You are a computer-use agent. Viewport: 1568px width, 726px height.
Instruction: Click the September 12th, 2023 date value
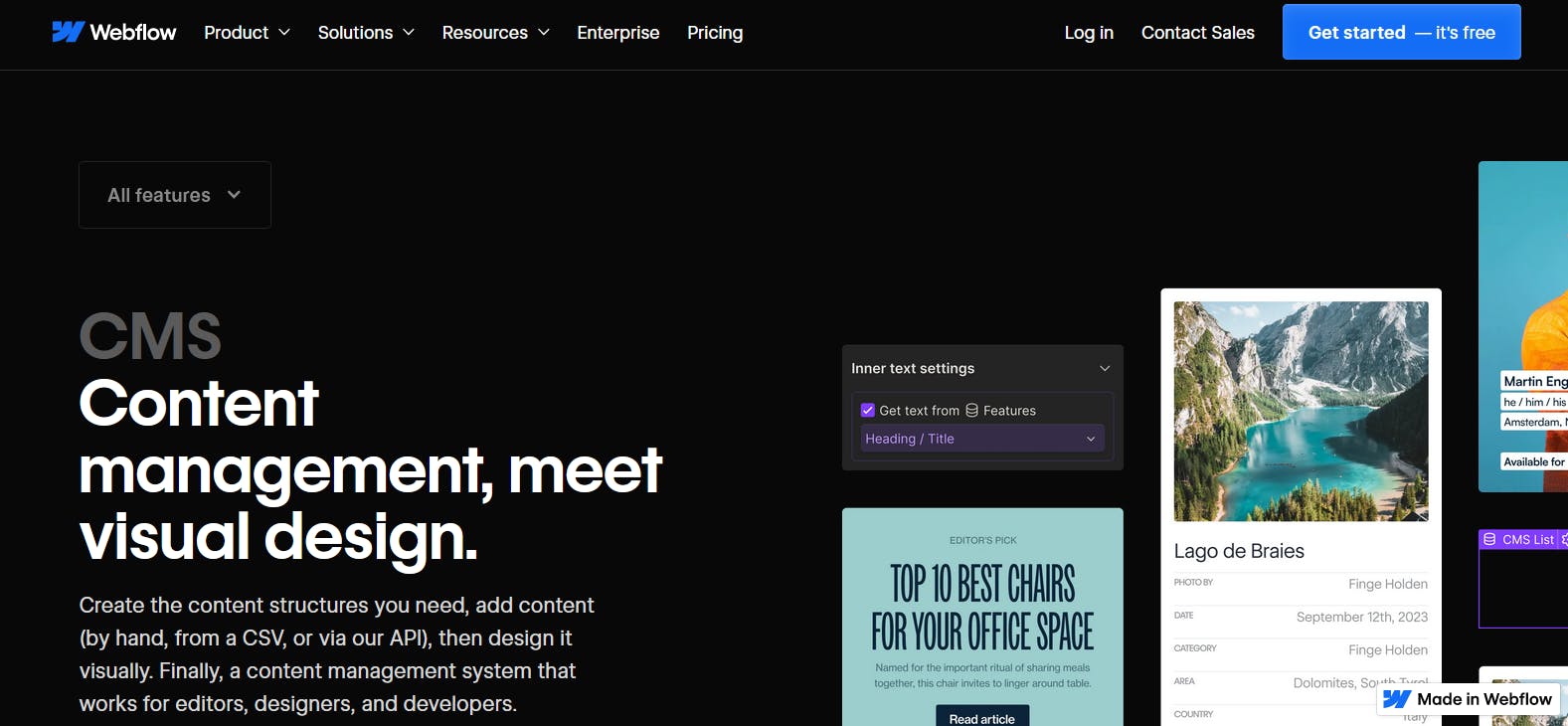1362,617
